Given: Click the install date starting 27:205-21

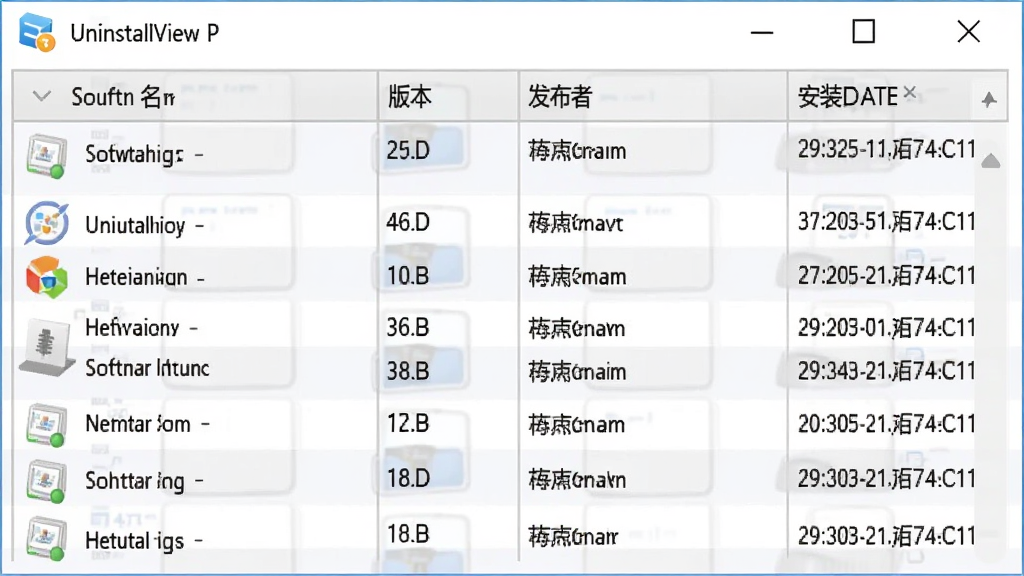Looking at the screenshot, I should pos(886,276).
